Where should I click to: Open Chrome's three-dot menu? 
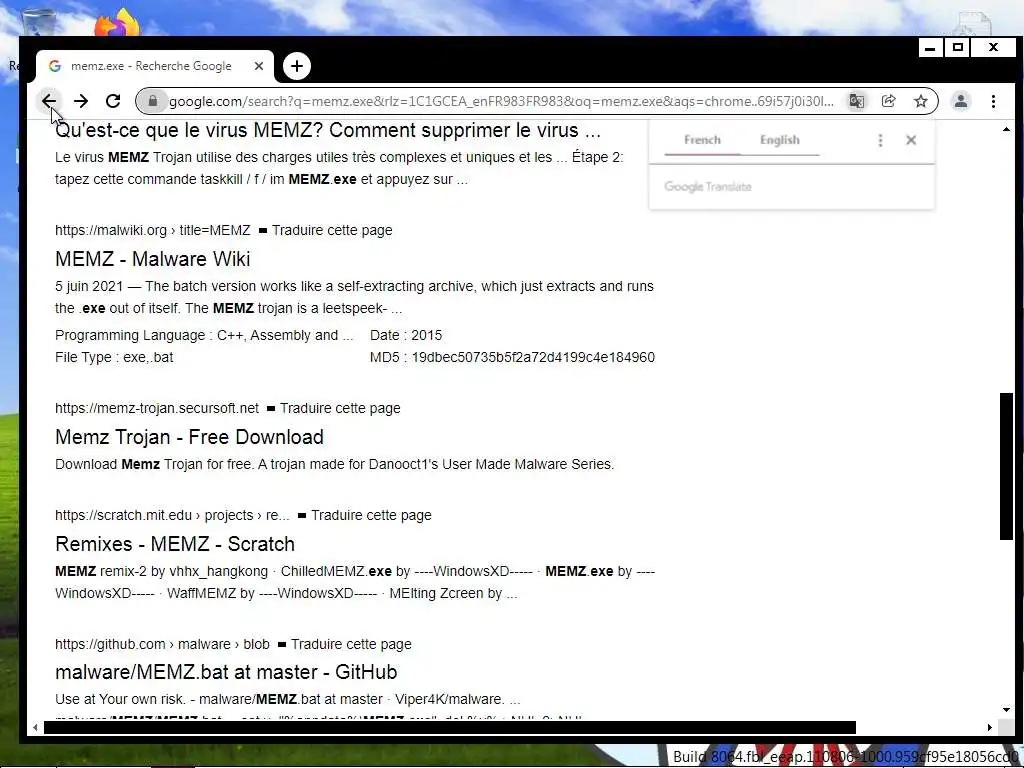[993, 101]
